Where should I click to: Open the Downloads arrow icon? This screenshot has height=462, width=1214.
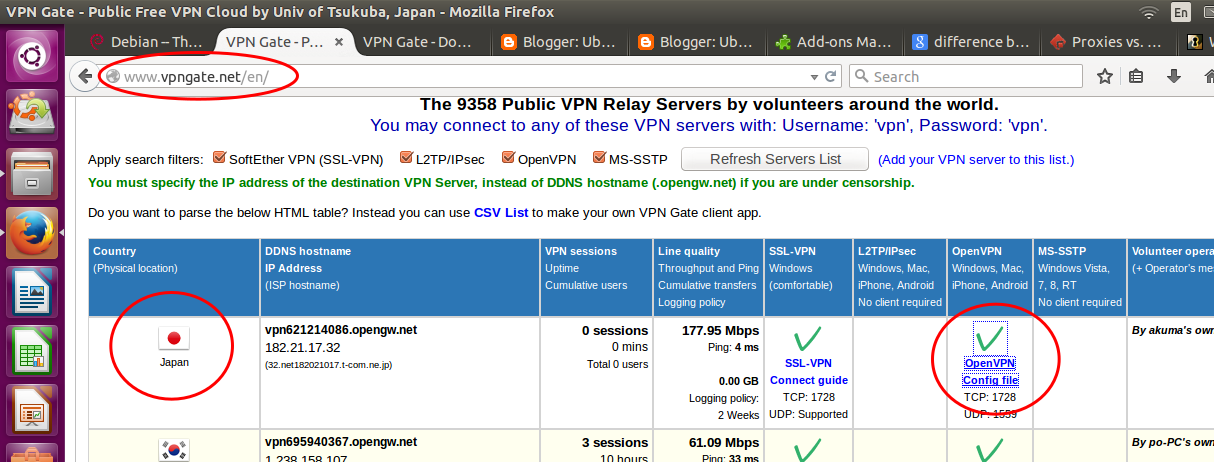click(1175, 76)
